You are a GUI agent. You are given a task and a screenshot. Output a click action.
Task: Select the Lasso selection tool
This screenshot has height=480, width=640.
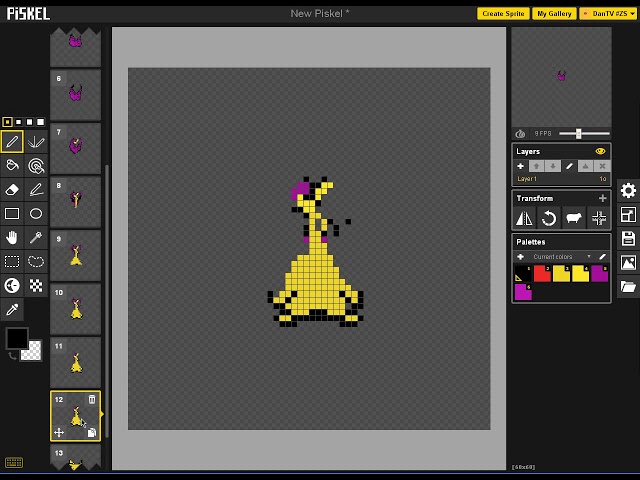36,261
